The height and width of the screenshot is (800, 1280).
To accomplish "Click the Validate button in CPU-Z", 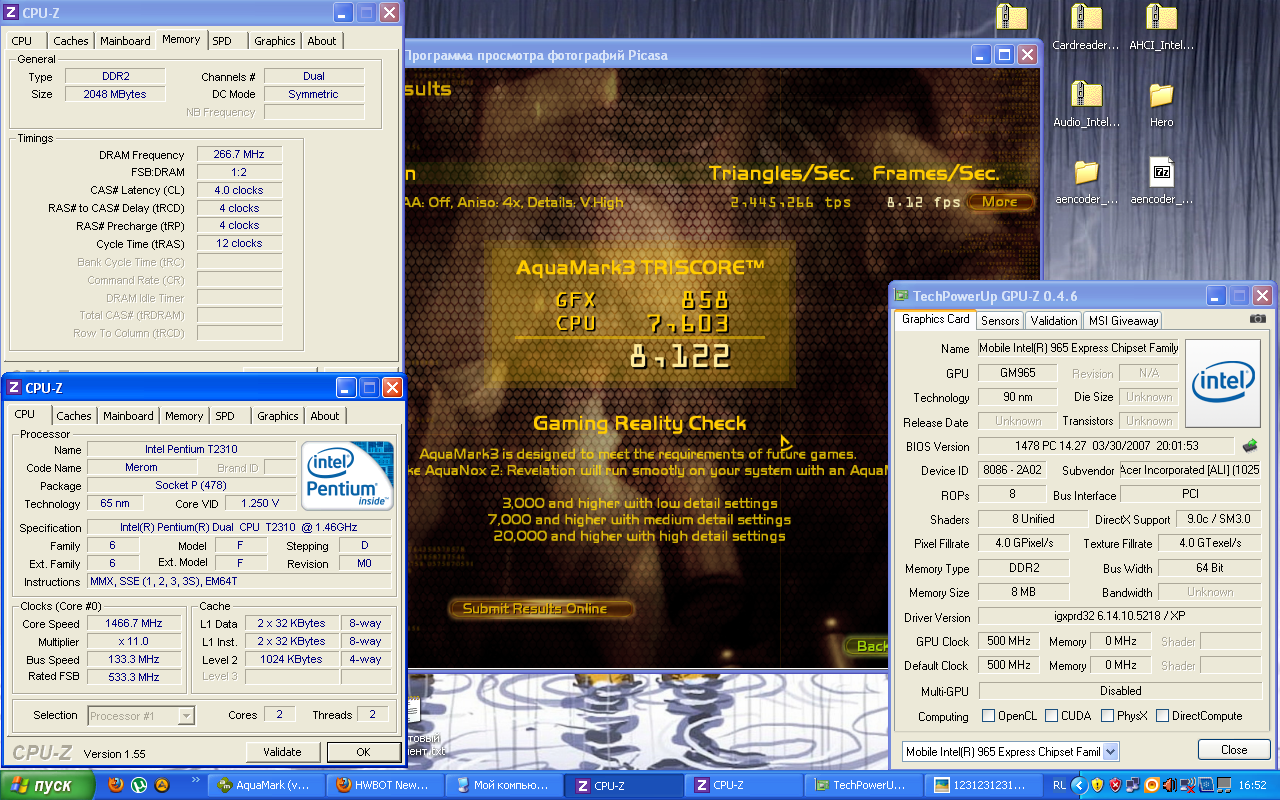I will pyautogui.click(x=283, y=752).
